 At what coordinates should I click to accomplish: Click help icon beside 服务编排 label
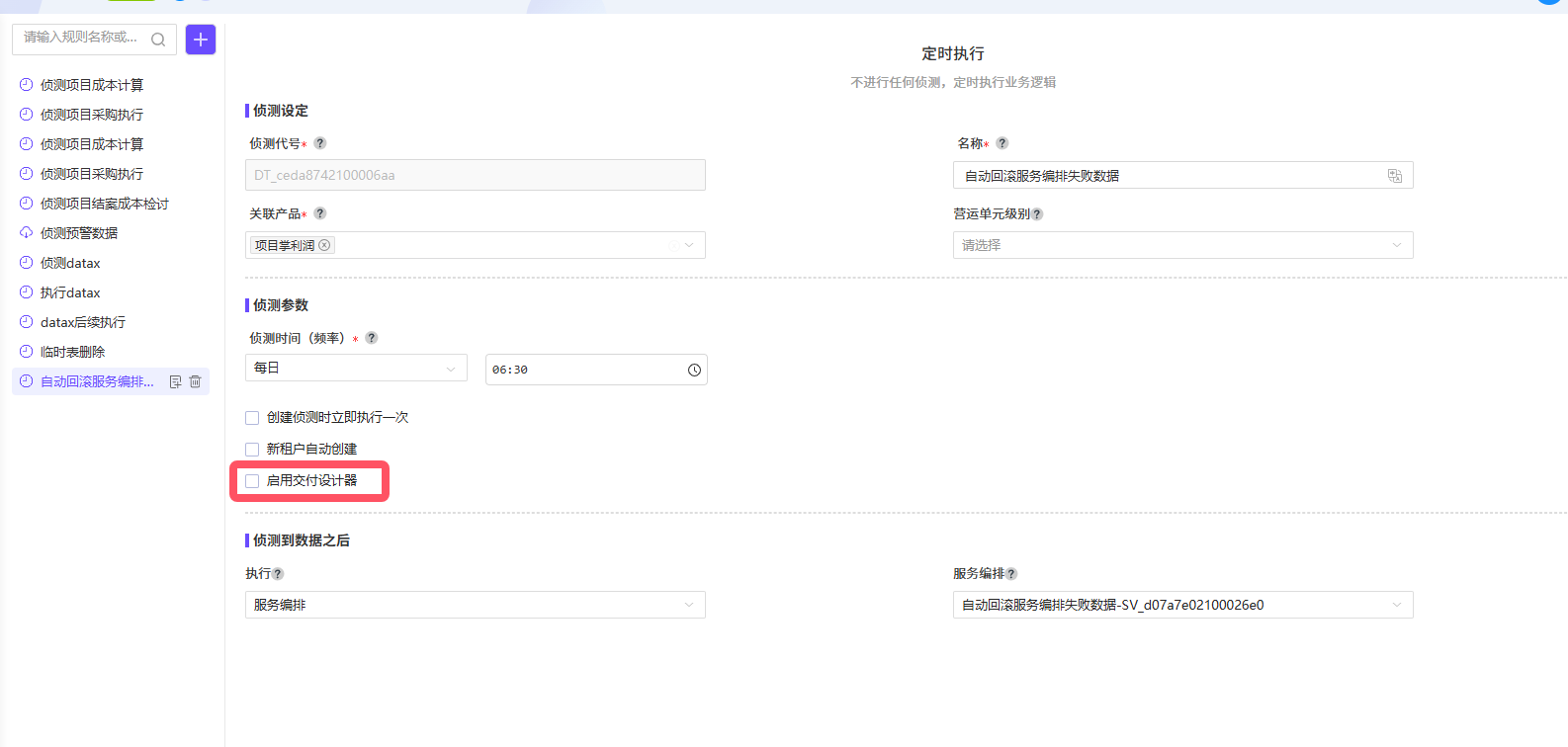coord(1011,574)
